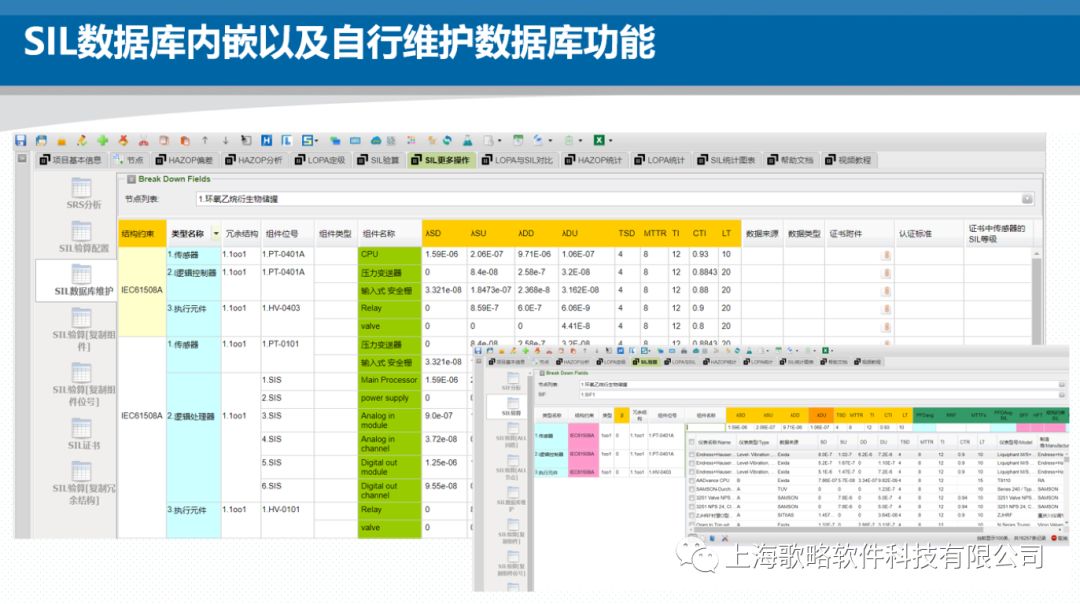The width and height of the screenshot is (1080, 604).
Task: Open dropdown arrow beside the S icon
Action: click(x=317, y=140)
